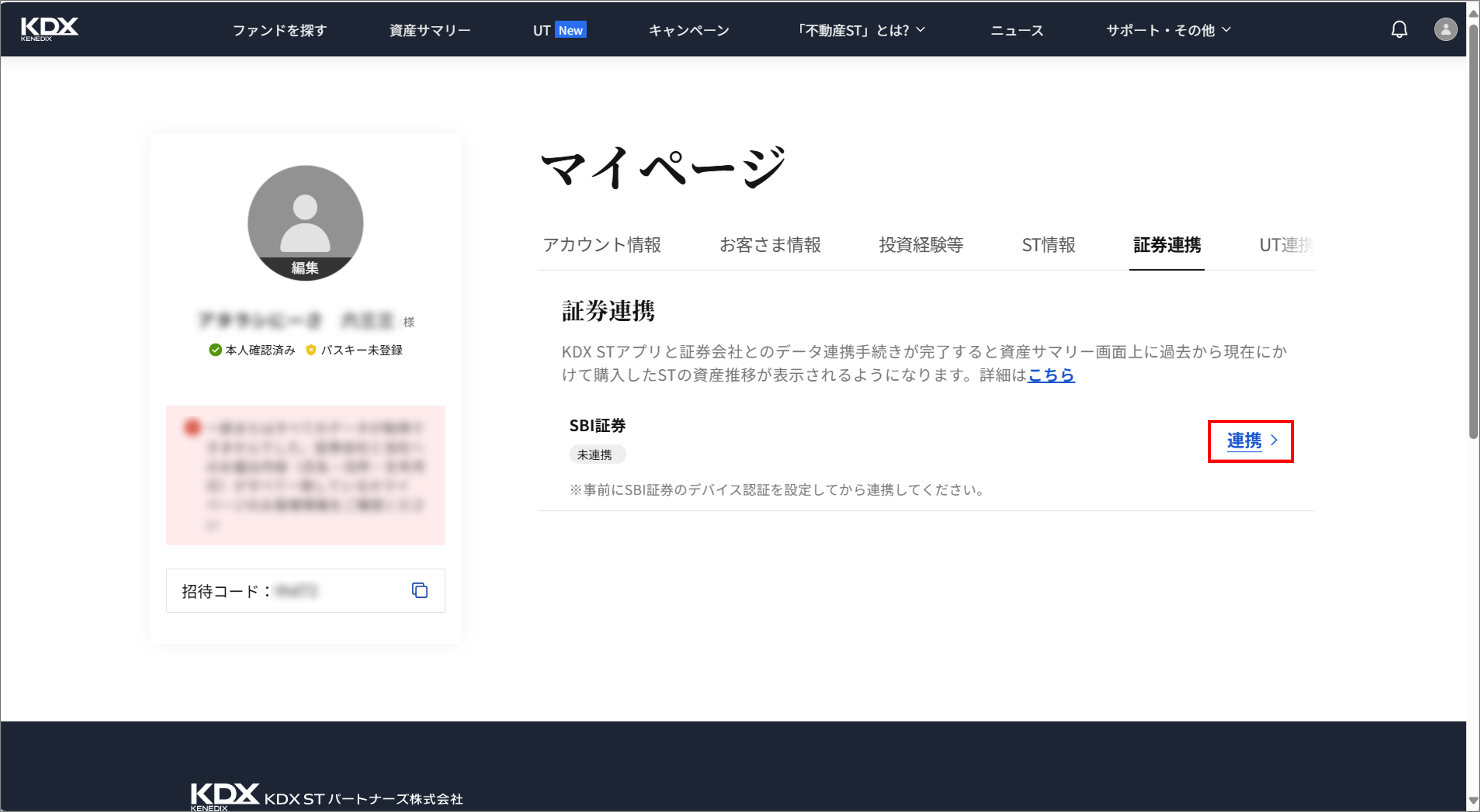Open the notifications bell icon
This screenshot has width=1480, height=812.
coord(1399,29)
